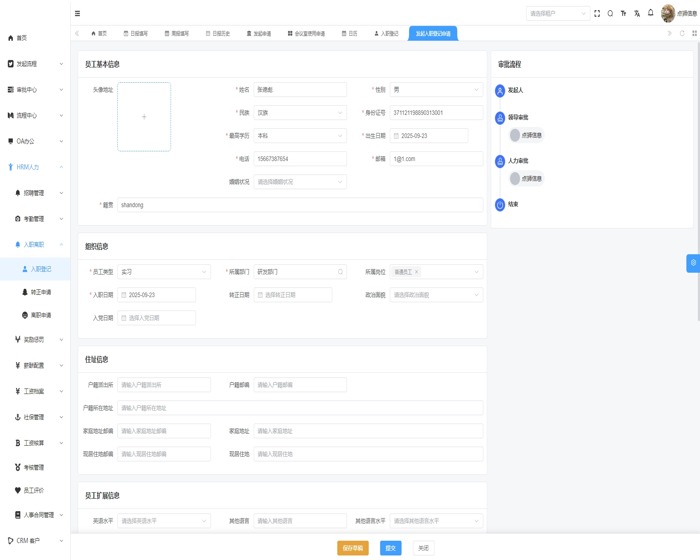
Task: Click the 保存草稿 button
Action: point(354,548)
